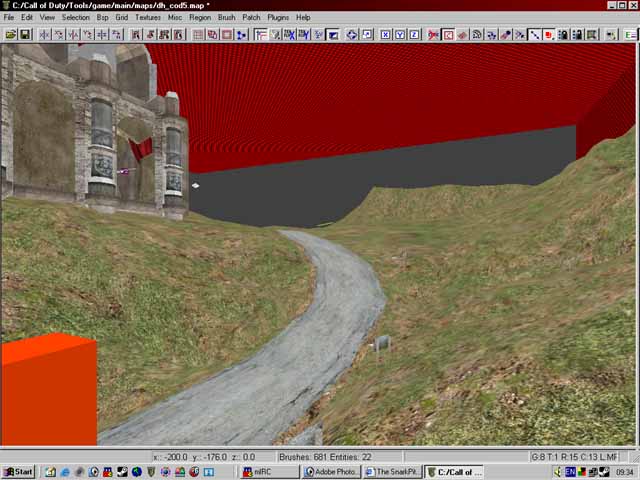Select the Y axis view button
This screenshot has height=480, width=640.
coord(400,34)
